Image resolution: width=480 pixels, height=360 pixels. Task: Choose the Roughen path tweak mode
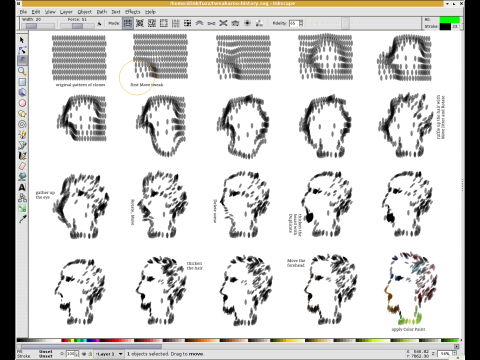235,23
